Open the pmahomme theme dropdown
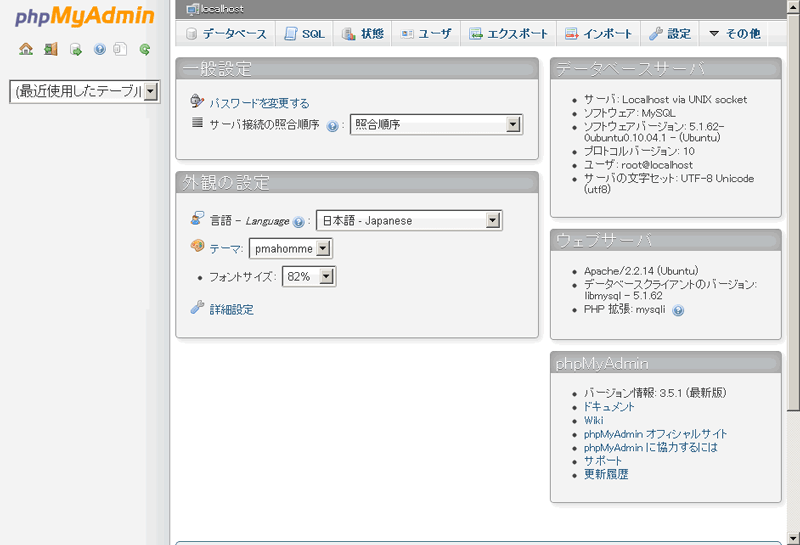This screenshot has height=545, width=800. point(291,249)
